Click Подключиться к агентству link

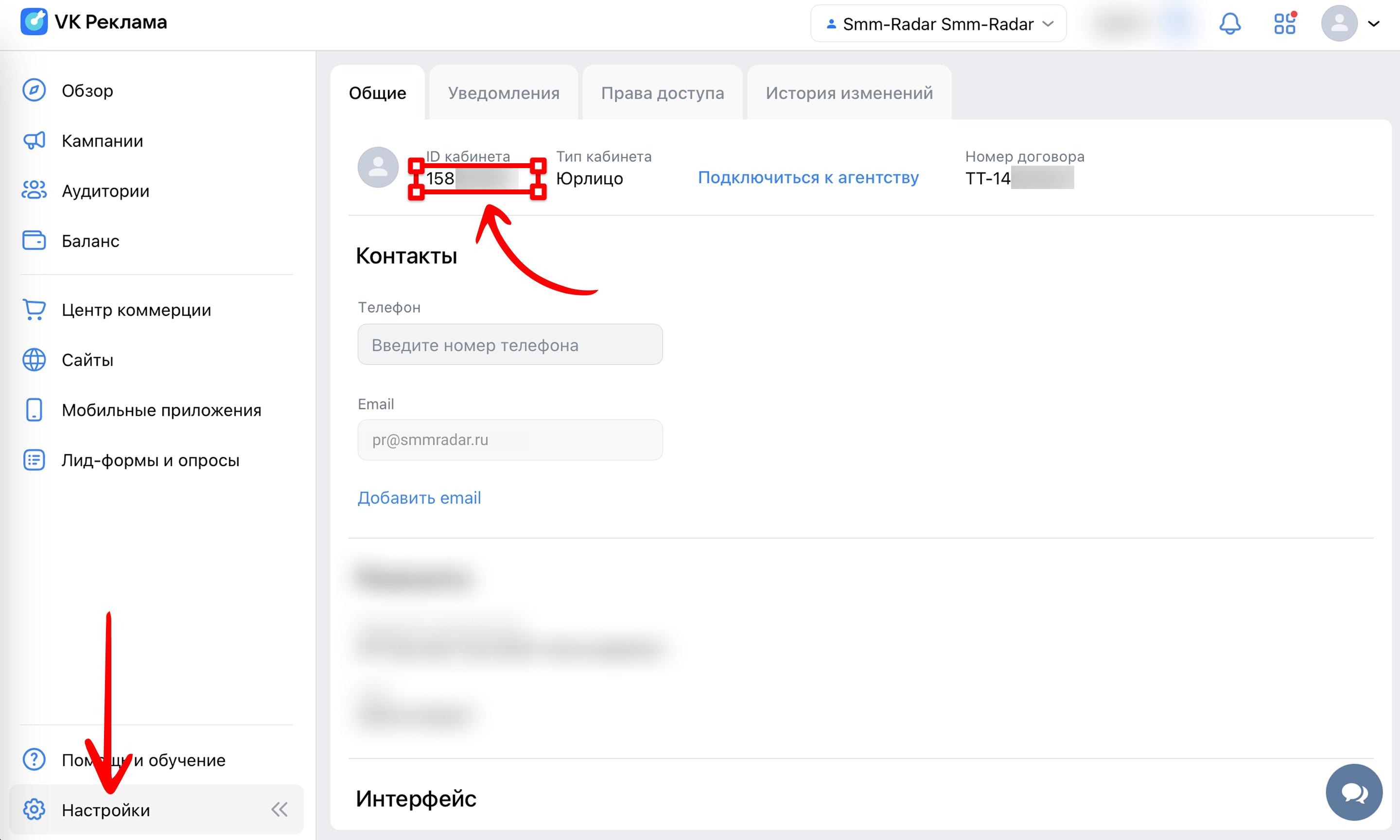(808, 177)
